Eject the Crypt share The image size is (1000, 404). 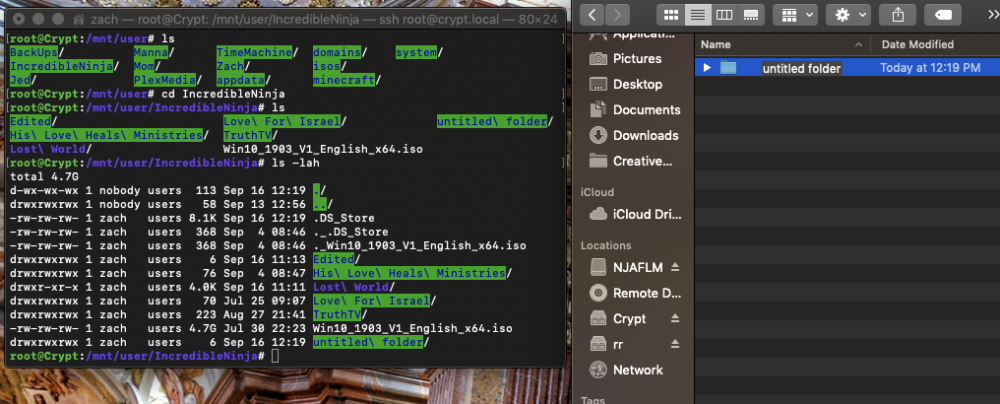point(675,318)
